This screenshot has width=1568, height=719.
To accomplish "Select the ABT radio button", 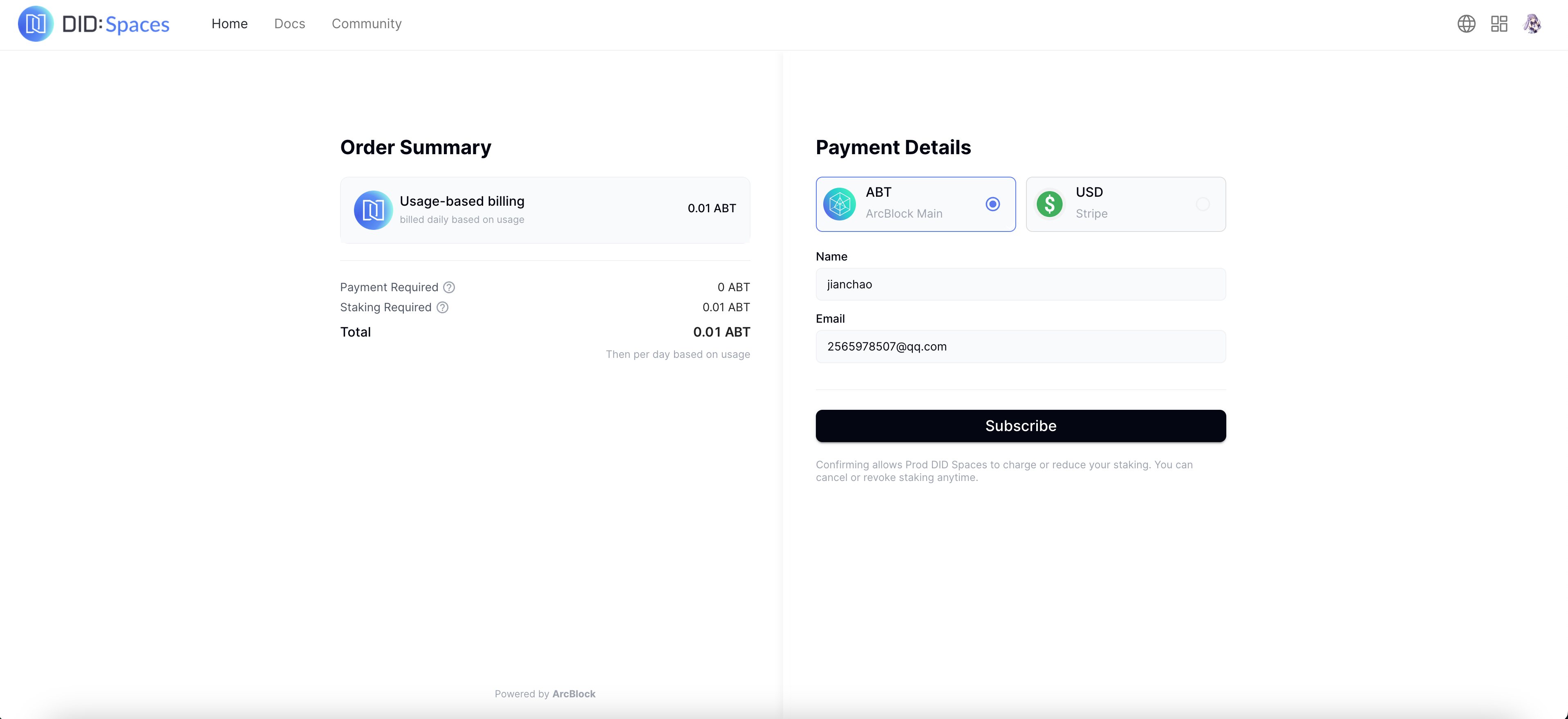I will [x=992, y=204].
